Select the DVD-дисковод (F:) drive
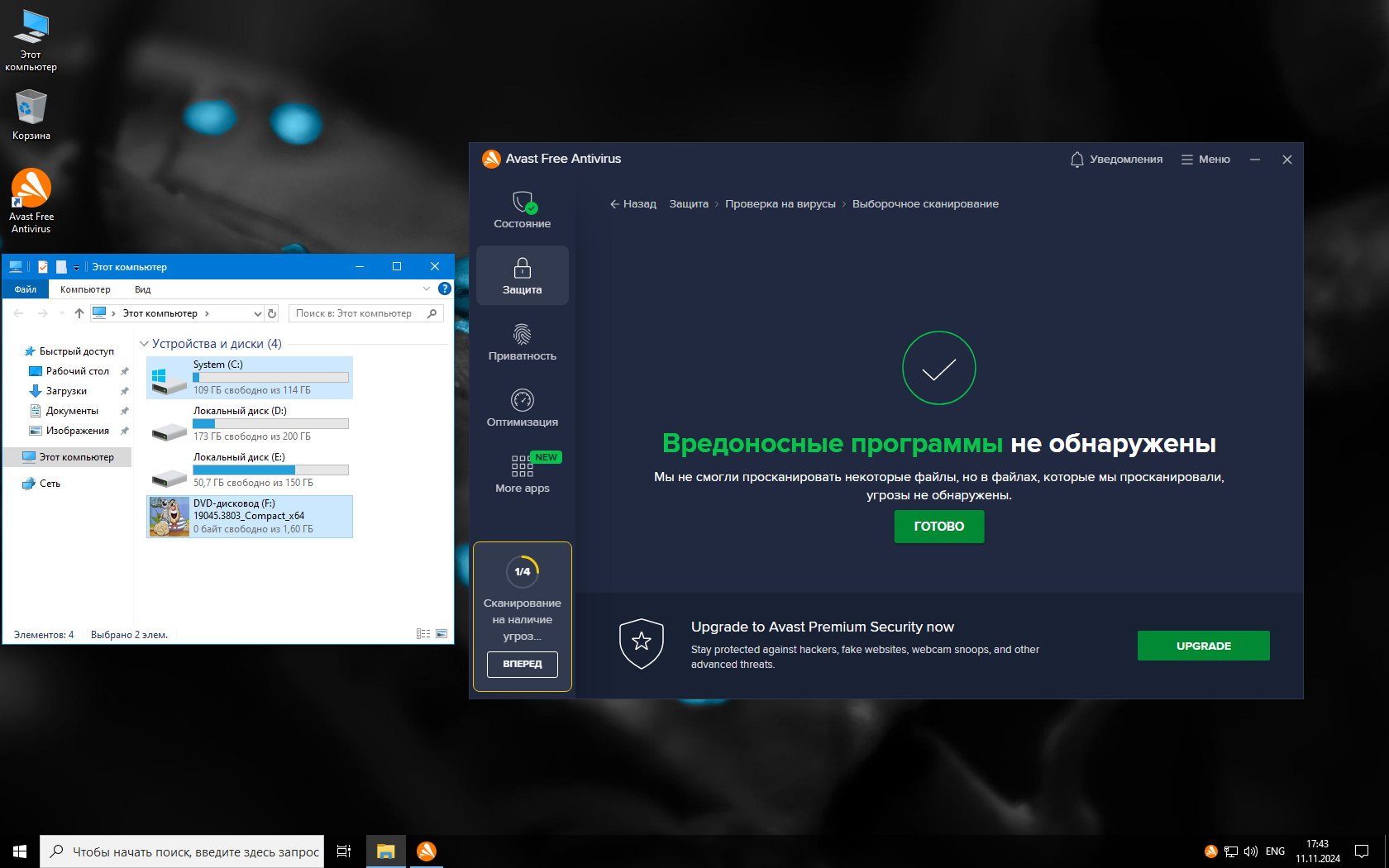The height and width of the screenshot is (868, 1389). click(250, 517)
